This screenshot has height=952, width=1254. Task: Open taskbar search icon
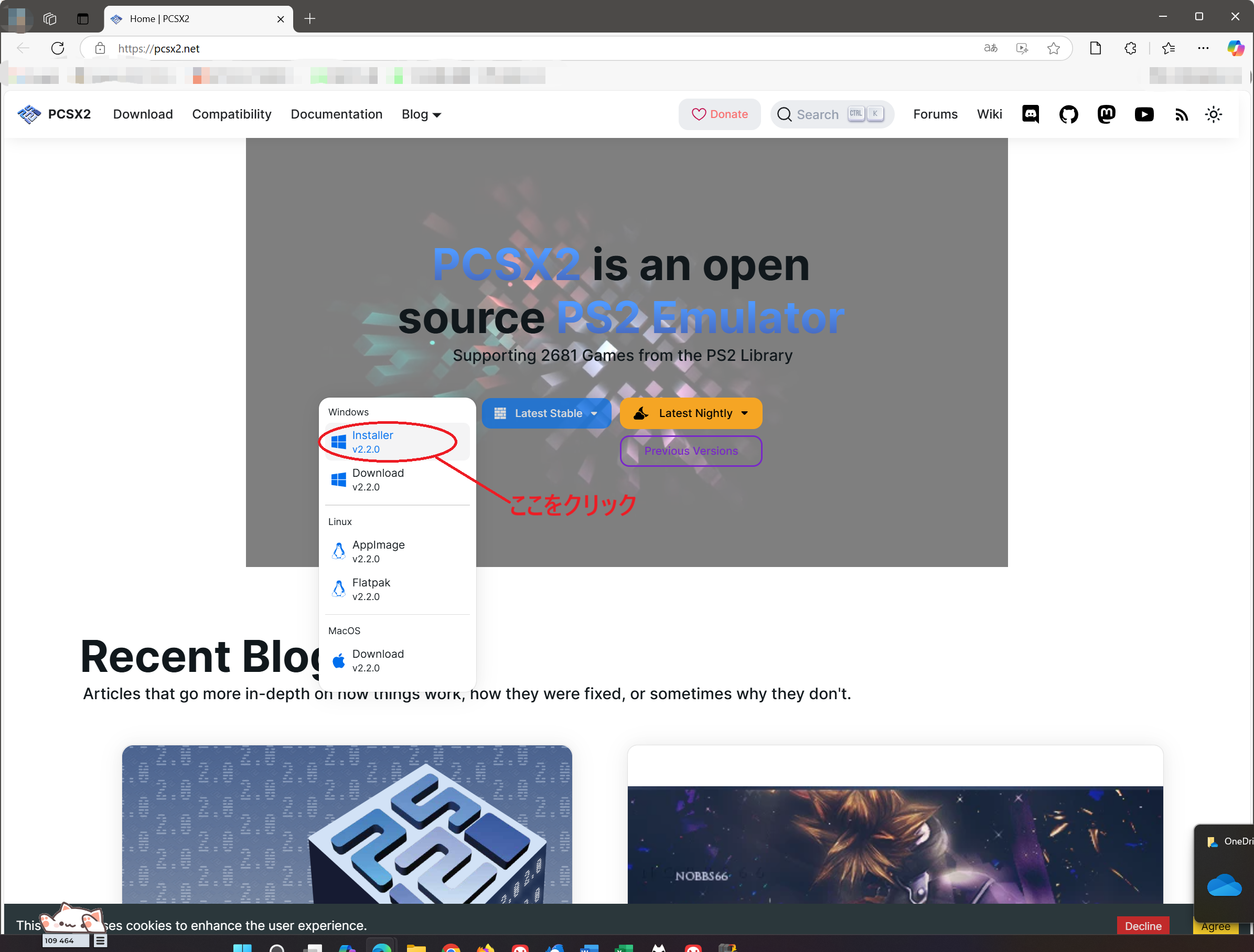276,947
